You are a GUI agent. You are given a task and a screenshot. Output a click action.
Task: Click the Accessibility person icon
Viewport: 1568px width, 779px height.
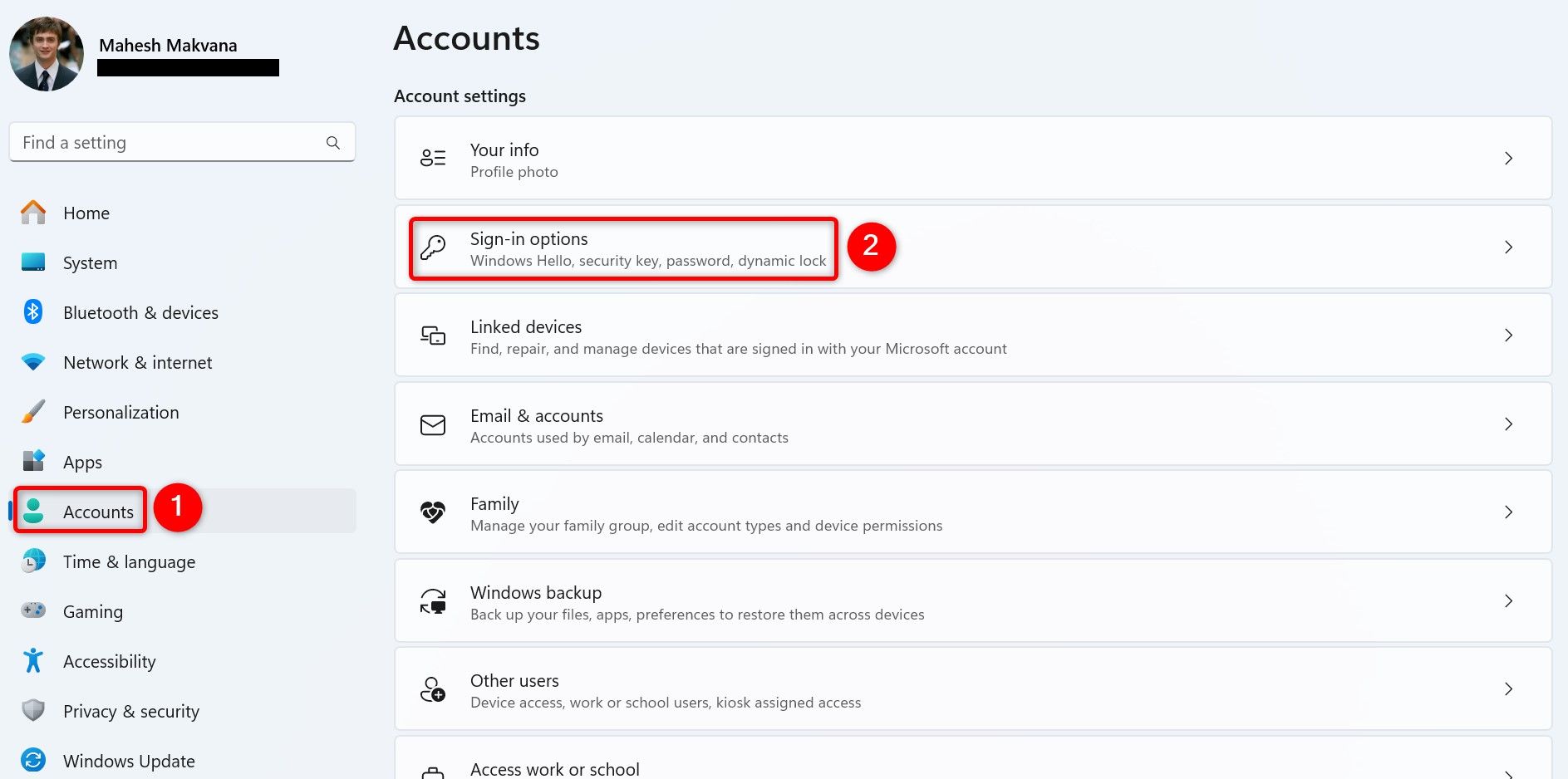click(x=32, y=661)
